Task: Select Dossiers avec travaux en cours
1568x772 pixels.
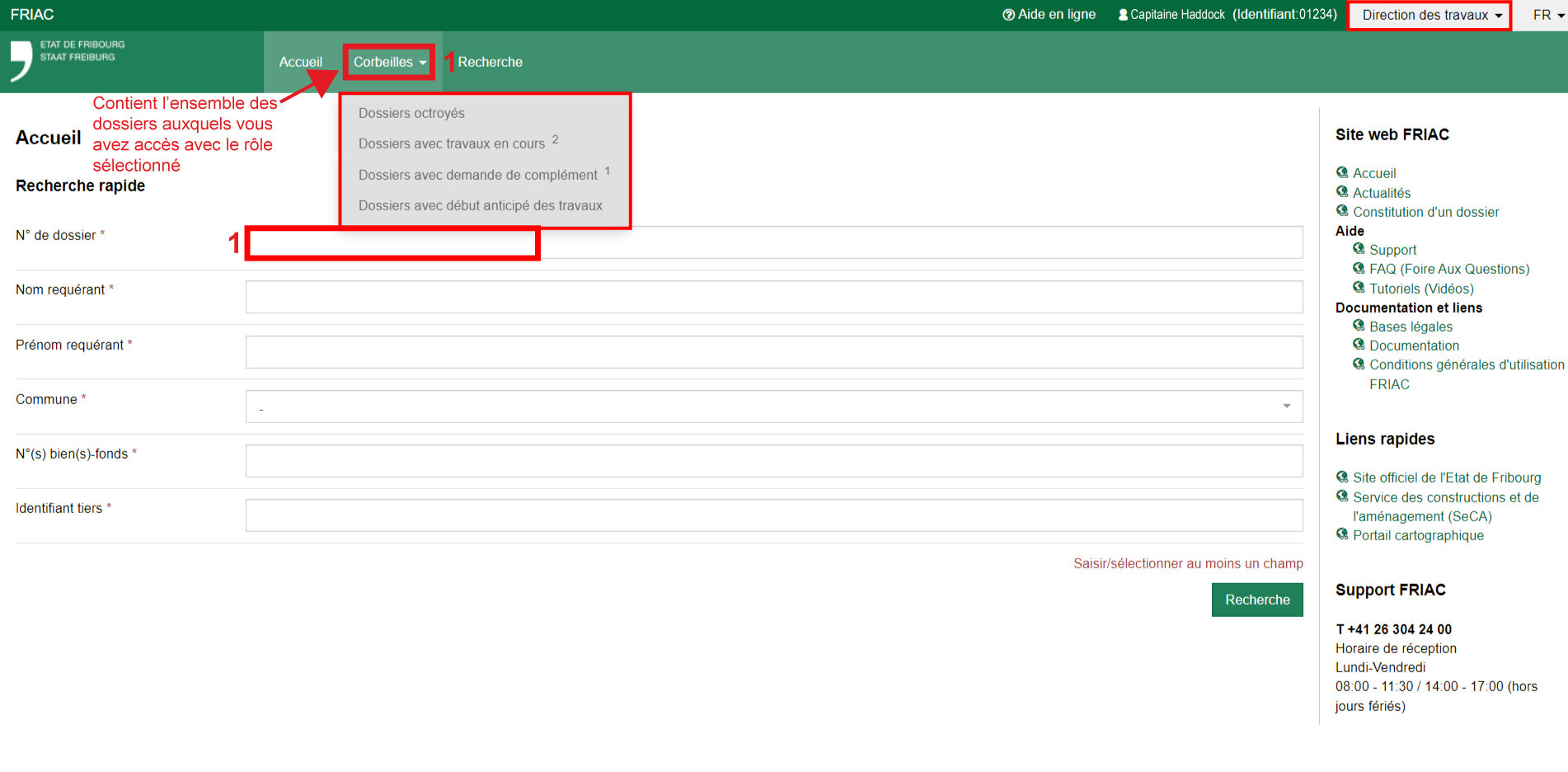Action: (x=452, y=144)
